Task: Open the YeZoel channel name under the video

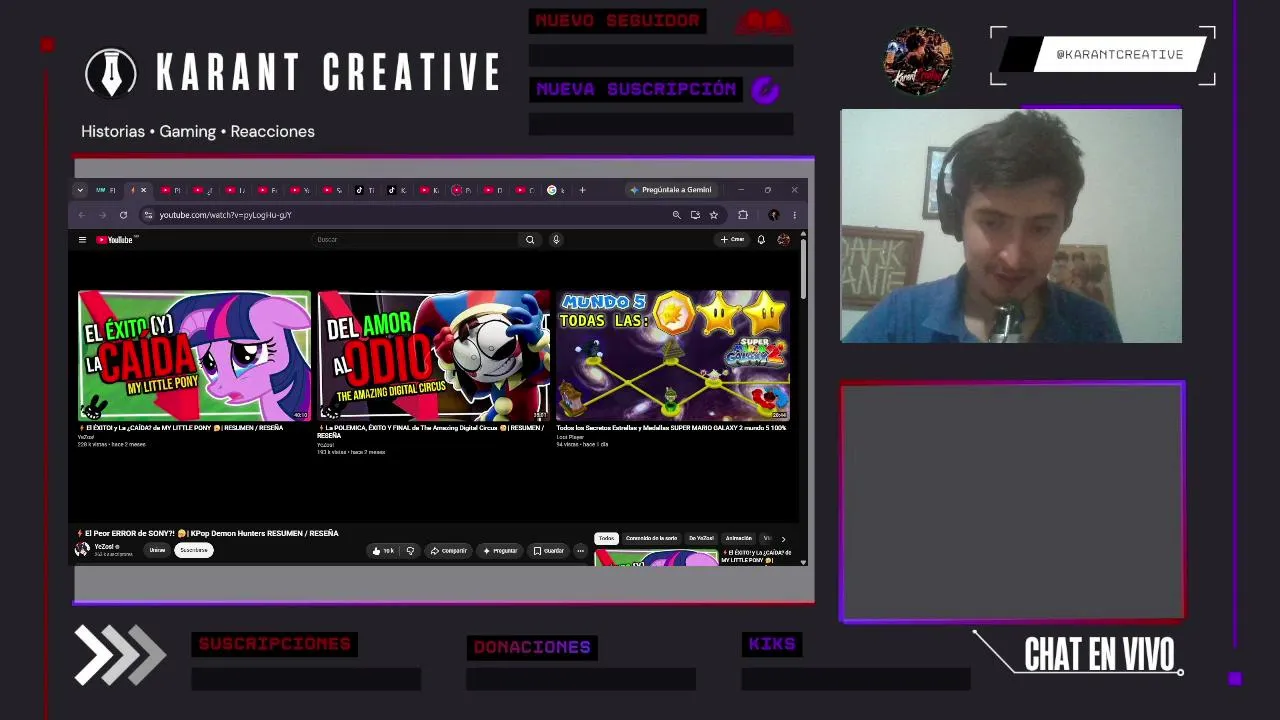Action: (105, 547)
